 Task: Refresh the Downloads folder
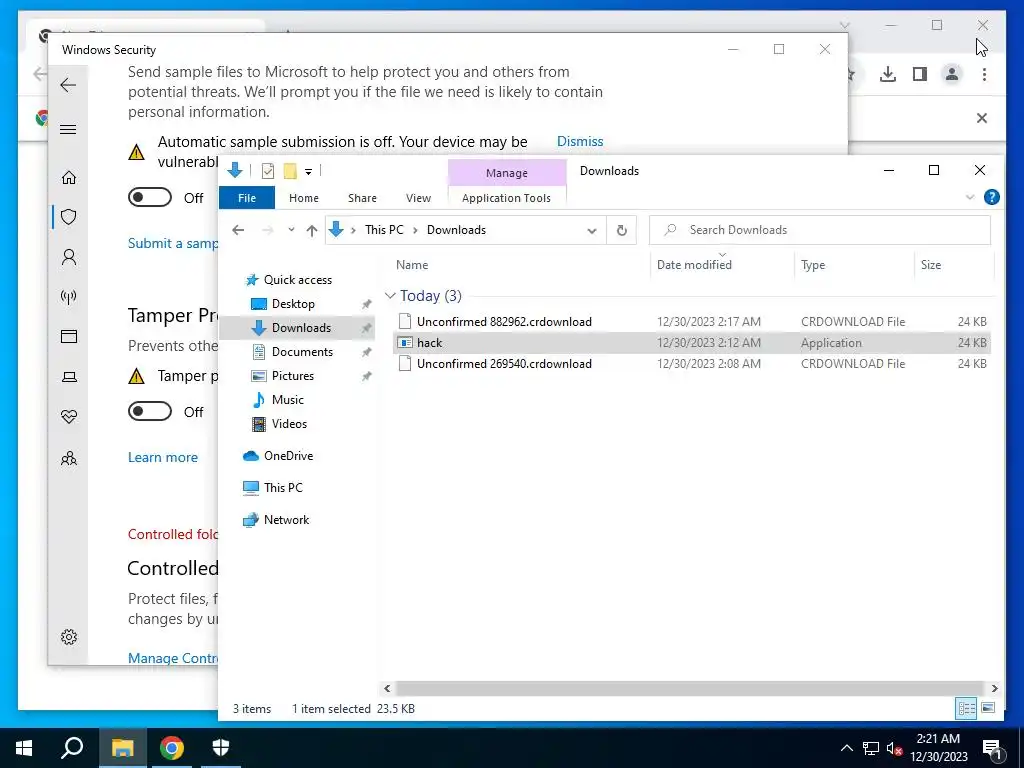(x=622, y=230)
